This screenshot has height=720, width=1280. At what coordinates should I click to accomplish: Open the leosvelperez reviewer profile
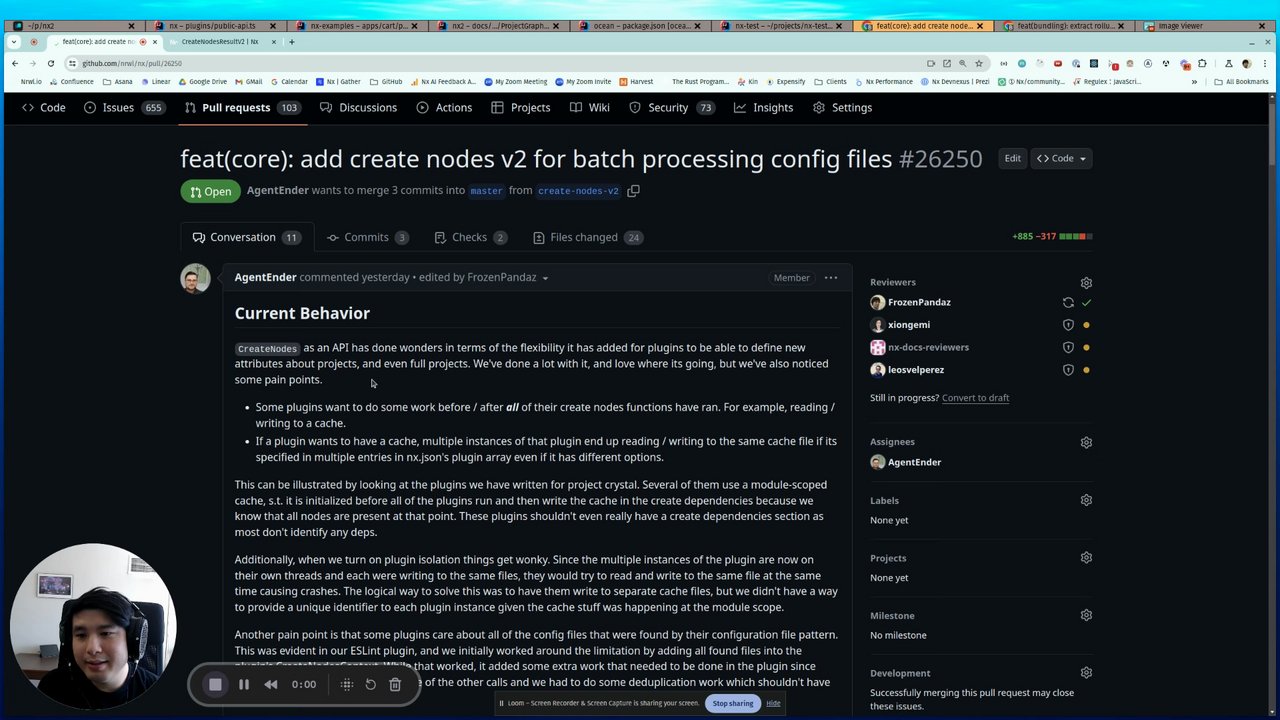coord(916,370)
